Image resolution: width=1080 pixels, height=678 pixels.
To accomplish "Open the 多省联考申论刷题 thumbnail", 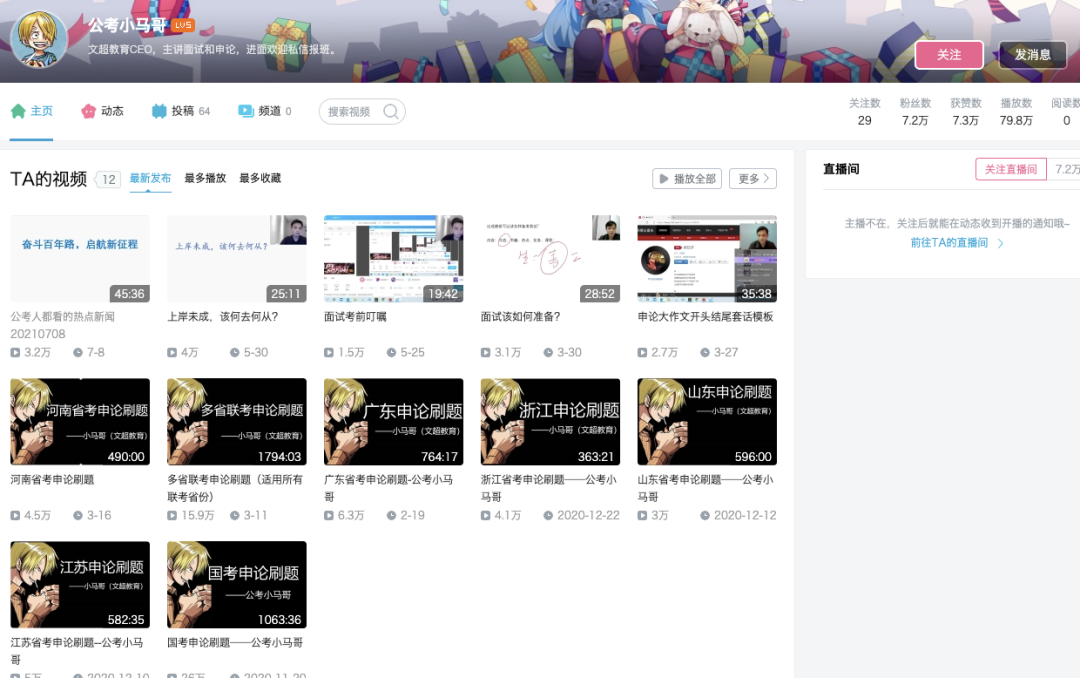I will [x=237, y=422].
